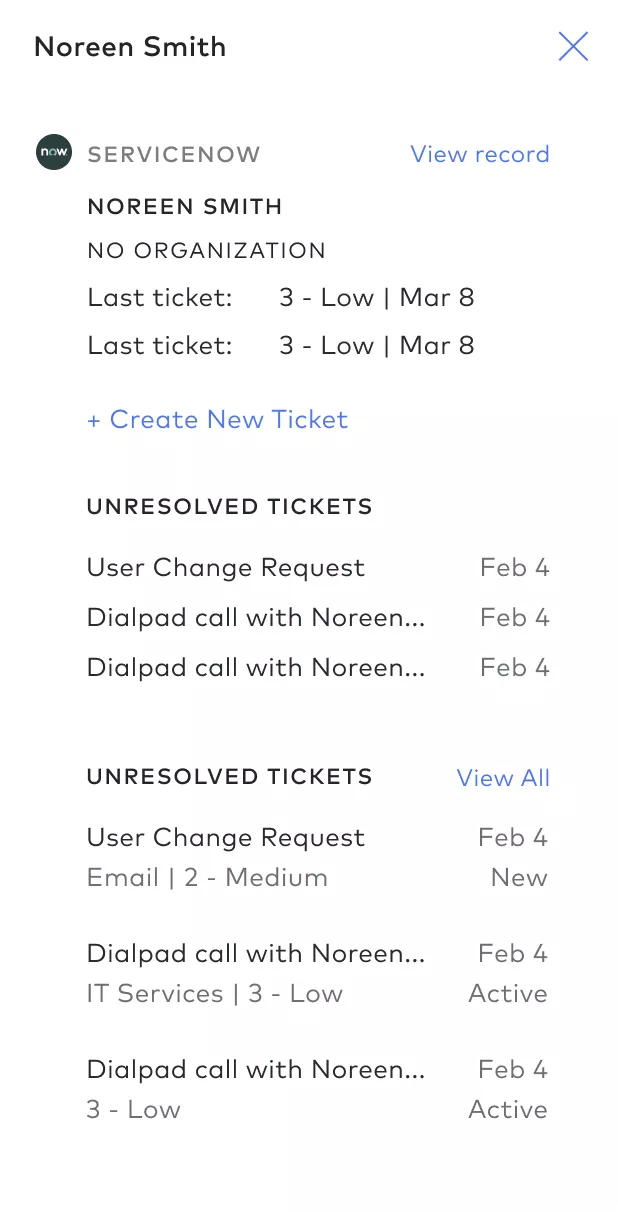Click the ServiceNow logo icon

tap(54, 153)
